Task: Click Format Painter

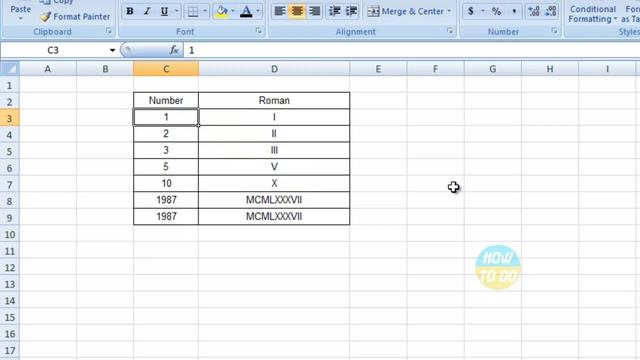Action: click(x=76, y=17)
